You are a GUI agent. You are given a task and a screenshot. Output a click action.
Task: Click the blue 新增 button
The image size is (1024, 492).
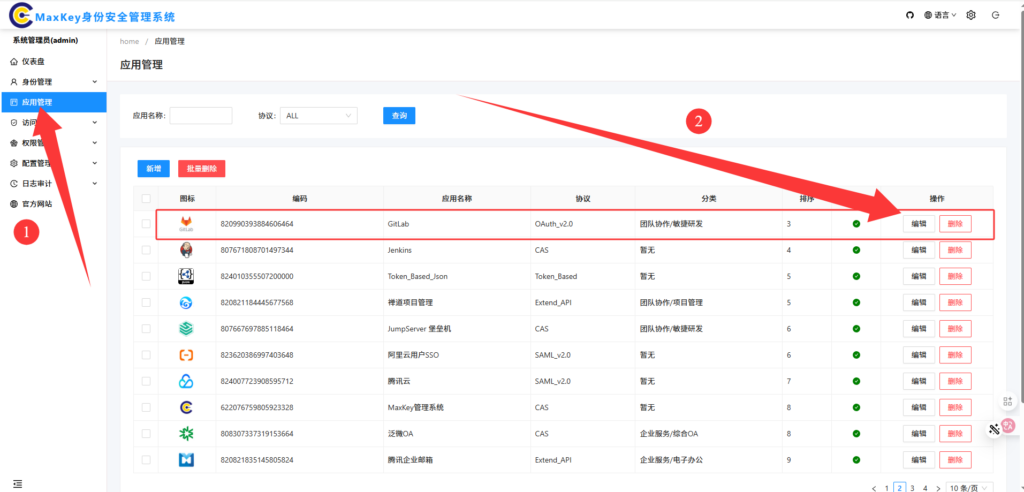[153, 168]
